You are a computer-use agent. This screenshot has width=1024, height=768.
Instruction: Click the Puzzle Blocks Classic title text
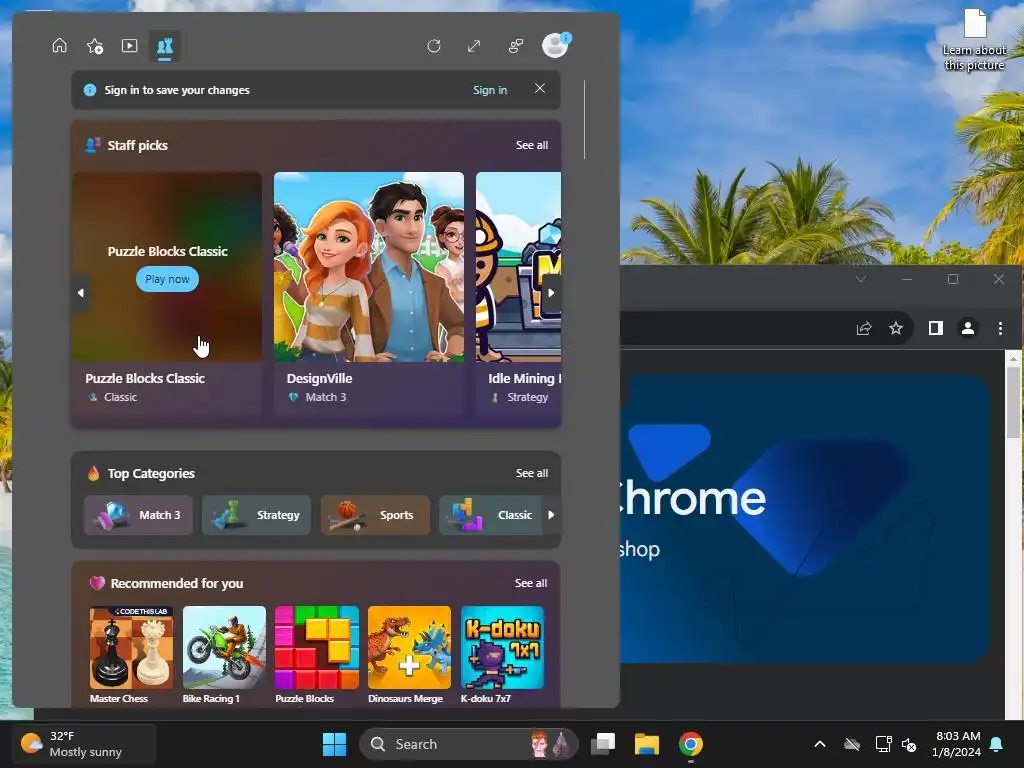145,378
